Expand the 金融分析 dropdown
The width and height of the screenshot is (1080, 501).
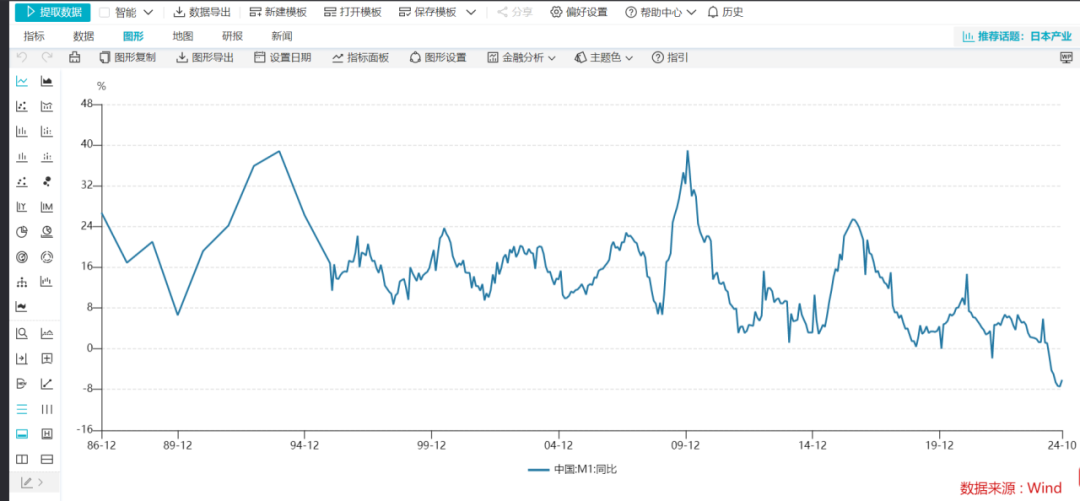point(521,58)
